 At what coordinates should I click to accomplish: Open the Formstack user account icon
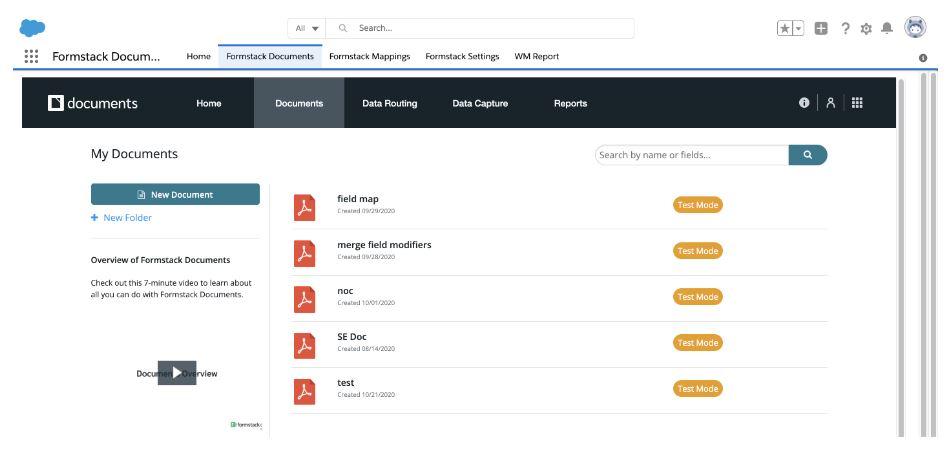click(830, 103)
